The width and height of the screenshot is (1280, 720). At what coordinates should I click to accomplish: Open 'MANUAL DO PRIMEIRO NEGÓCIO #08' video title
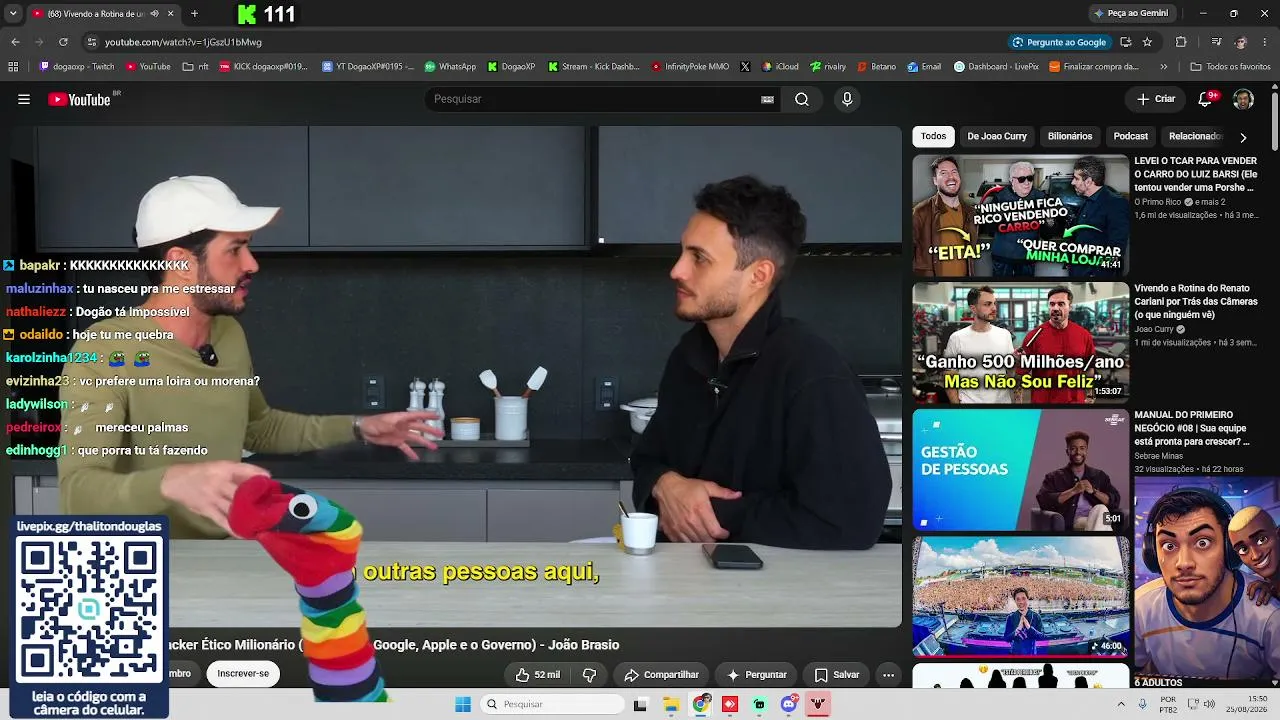[x=1192, y=428]
